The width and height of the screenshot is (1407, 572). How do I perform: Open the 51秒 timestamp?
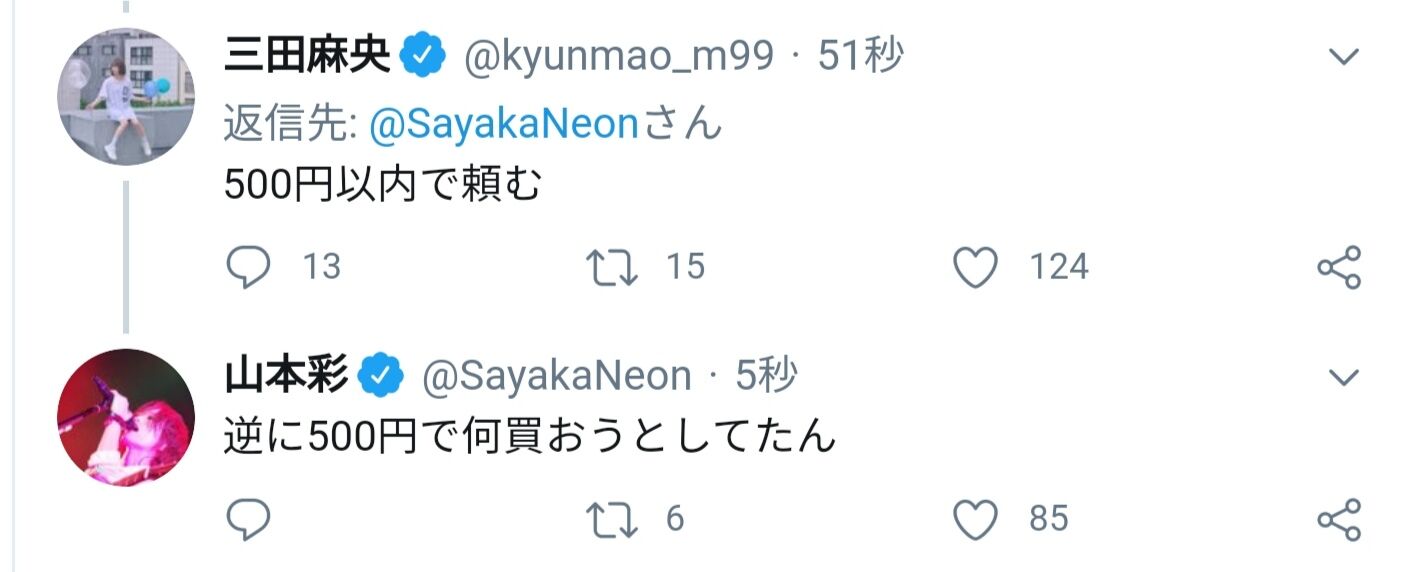coord(860,57)
